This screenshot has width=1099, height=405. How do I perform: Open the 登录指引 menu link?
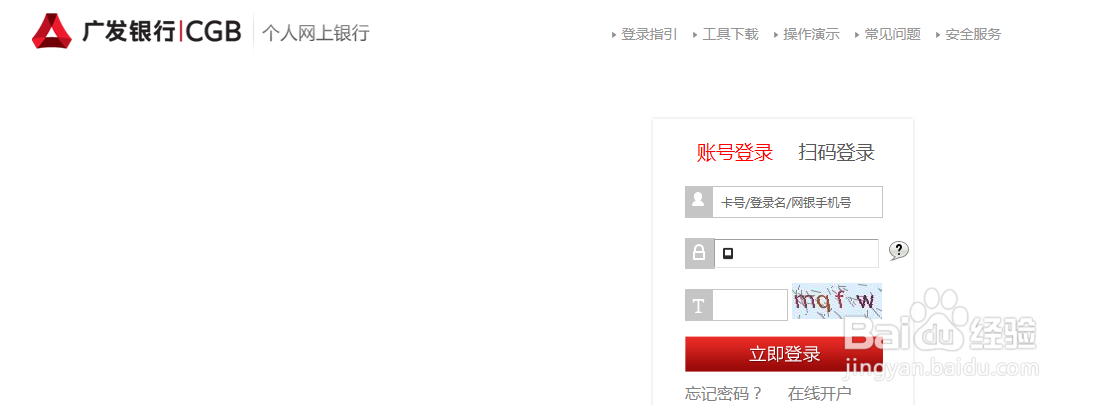649,34
